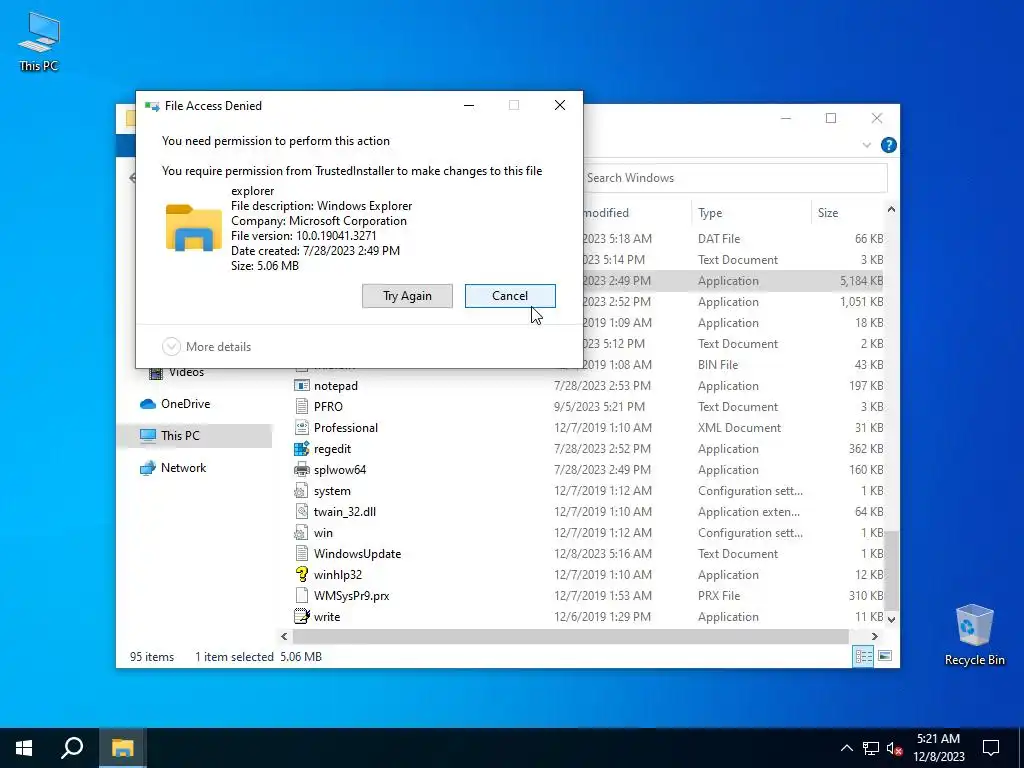Click the 5,184 KB size cell
The image size is (1024, 768).
tap(861, 281)
